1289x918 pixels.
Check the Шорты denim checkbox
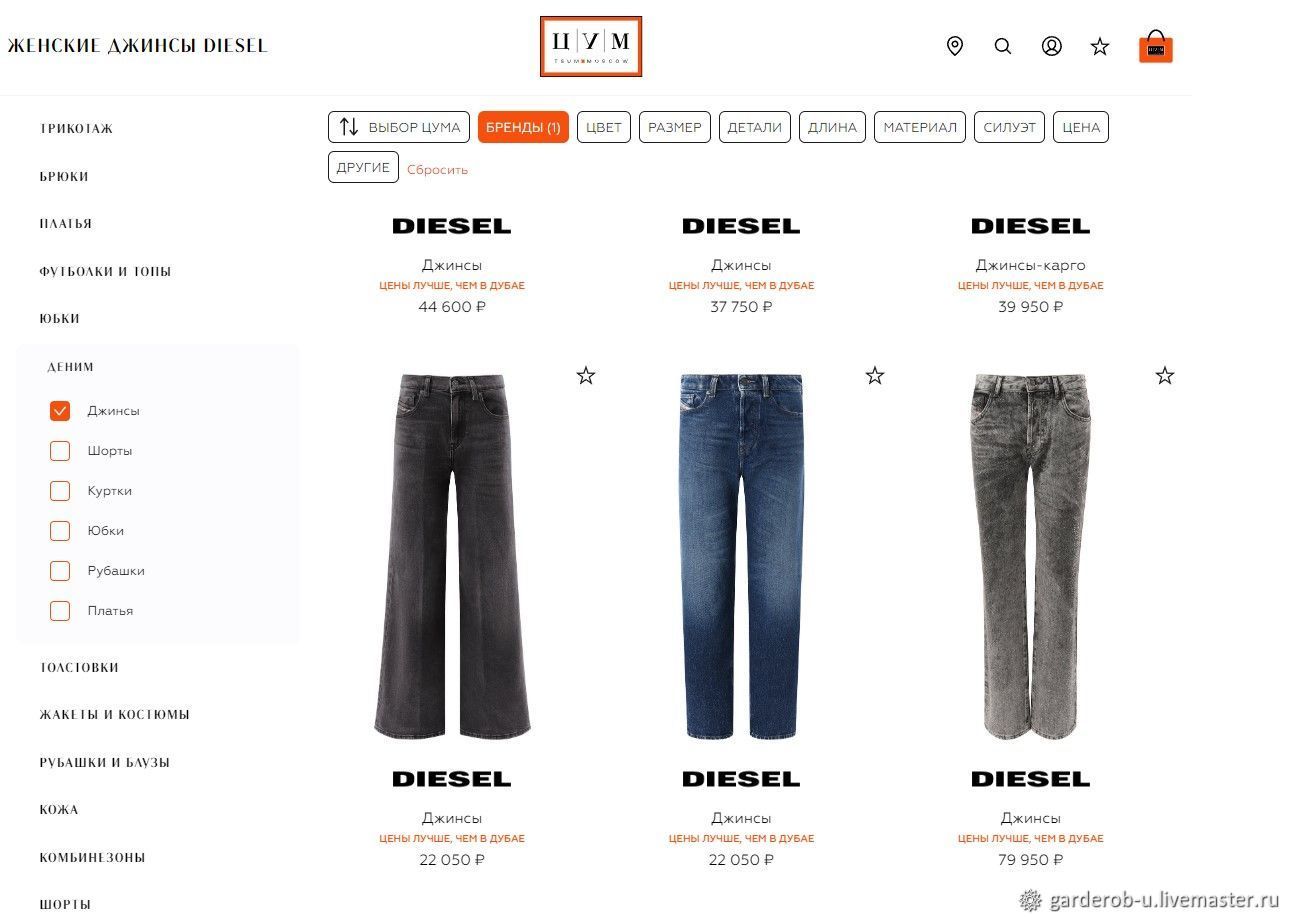tap(60, 451)
